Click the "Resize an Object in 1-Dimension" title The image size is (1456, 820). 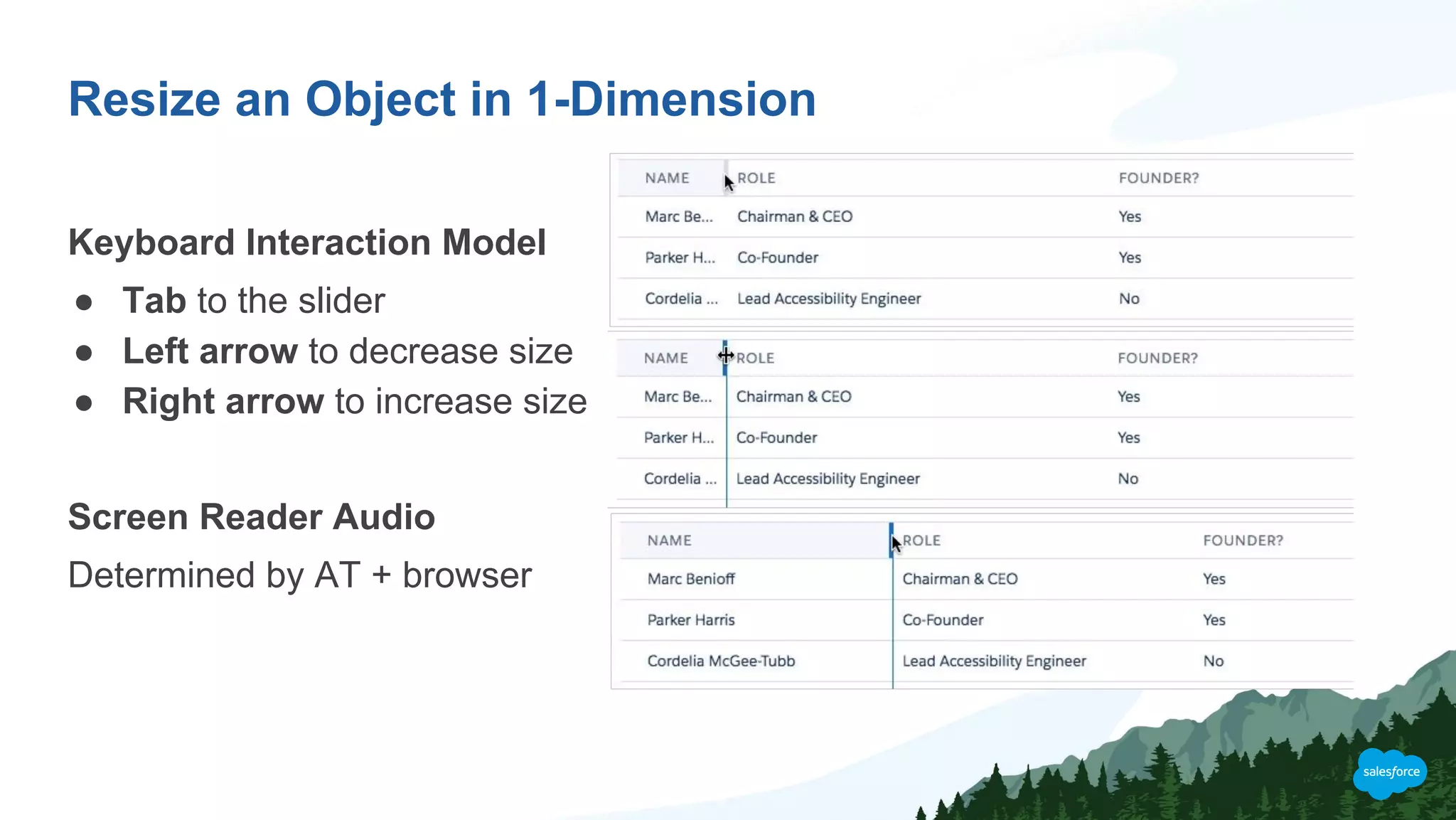441,99
